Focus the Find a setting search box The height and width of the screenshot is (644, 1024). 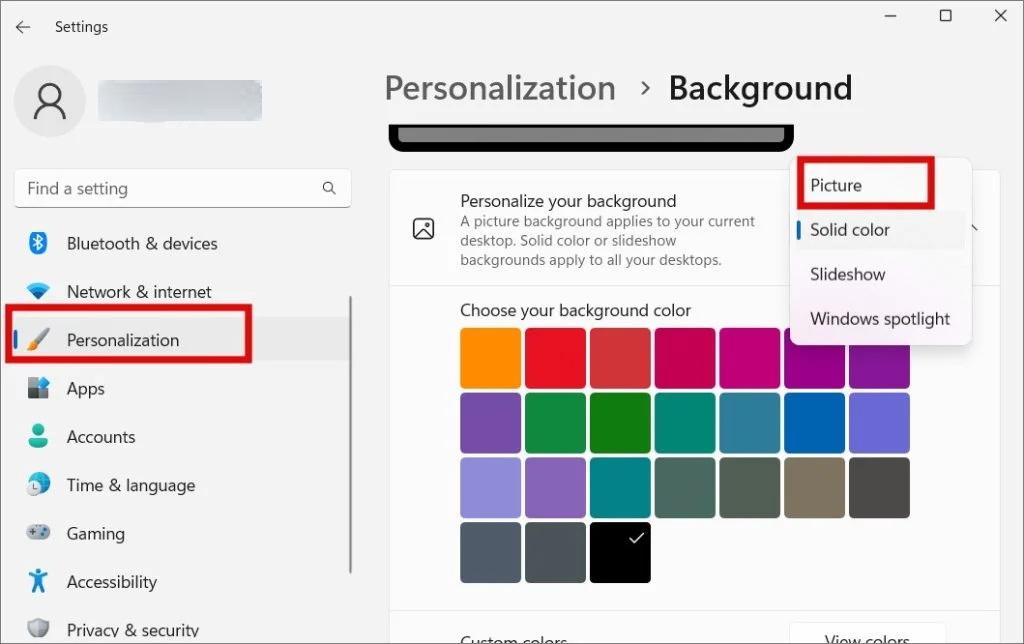click(182, 189)
